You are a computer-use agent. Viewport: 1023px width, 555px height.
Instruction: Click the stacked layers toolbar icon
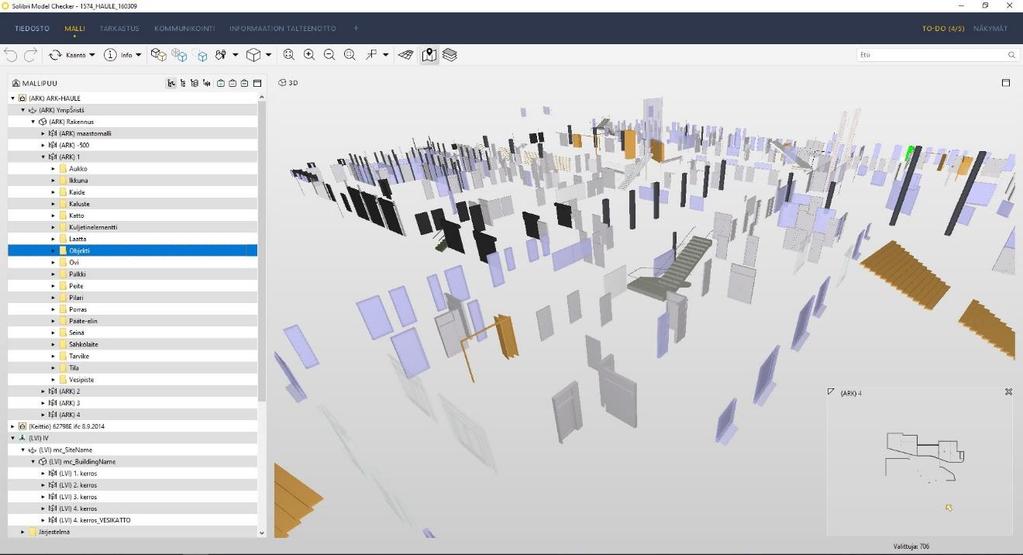pyautogui.click(x=450, y=55)
